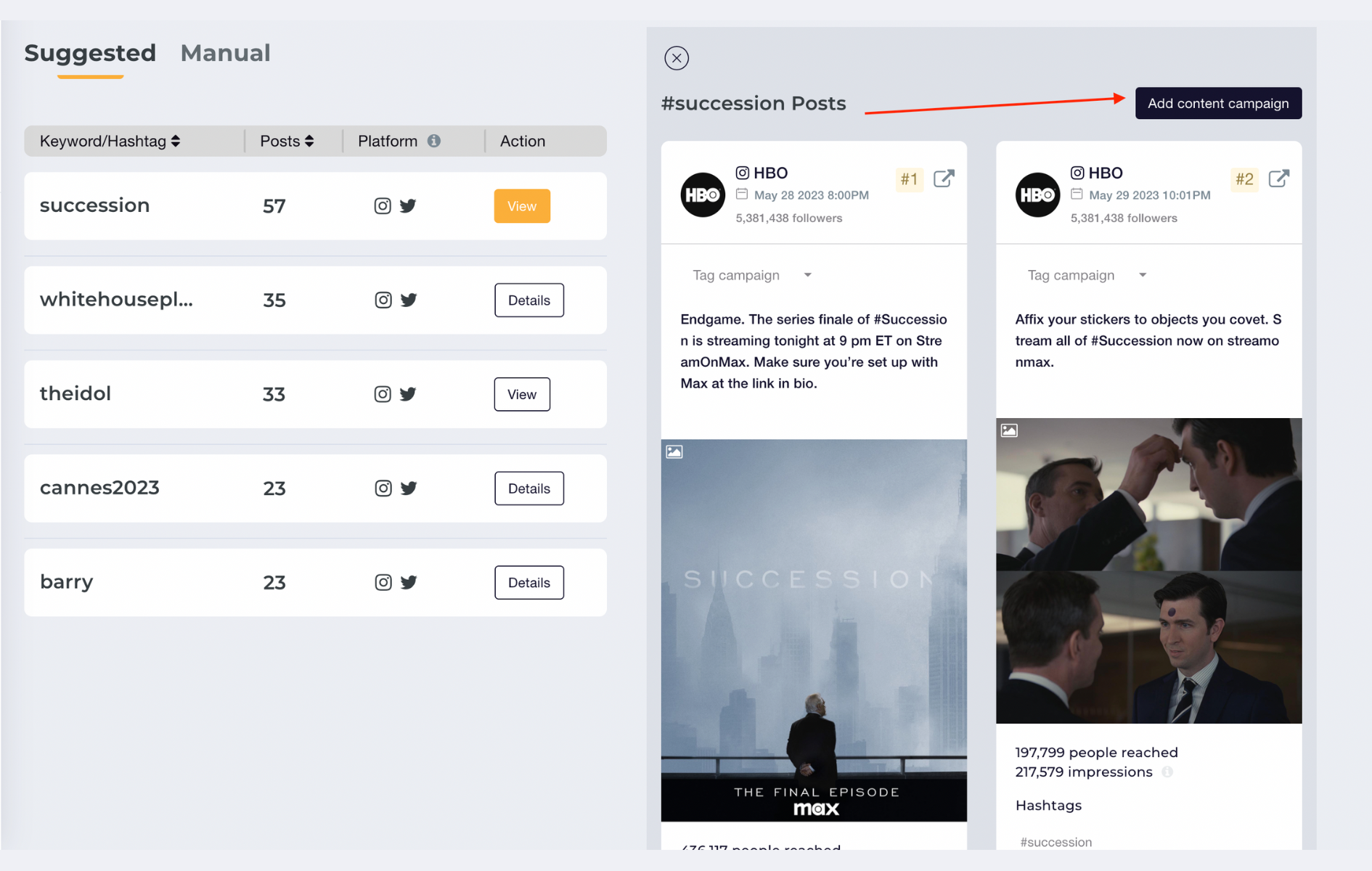Screen dimensions: 1372x871
Task: Click the 35 posts count
Action: pos(274,300)
